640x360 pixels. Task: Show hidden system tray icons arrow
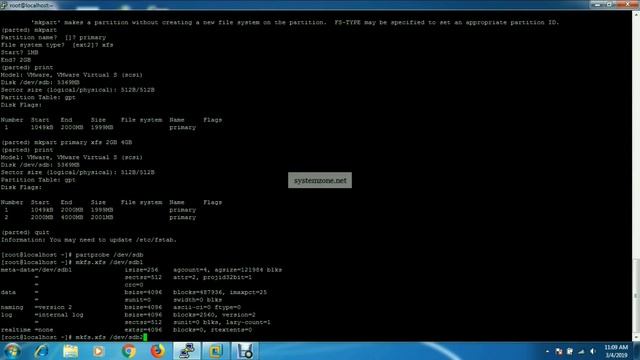point(547,351)
